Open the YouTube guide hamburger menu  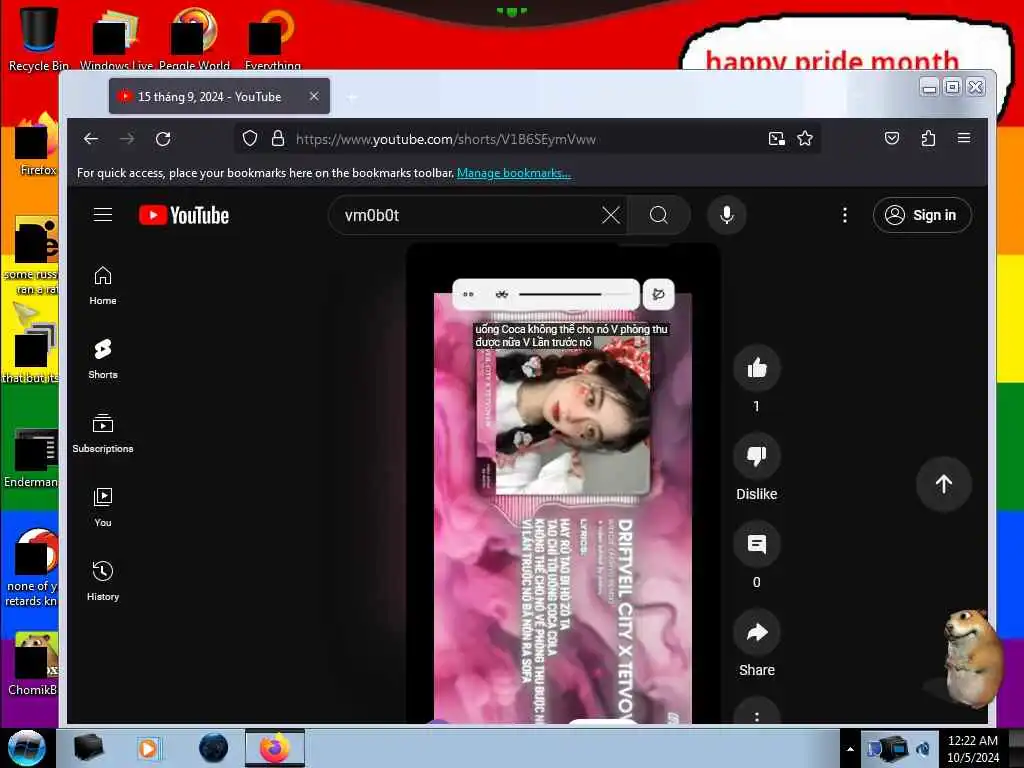pyautogui.click(x=103, y=215)
